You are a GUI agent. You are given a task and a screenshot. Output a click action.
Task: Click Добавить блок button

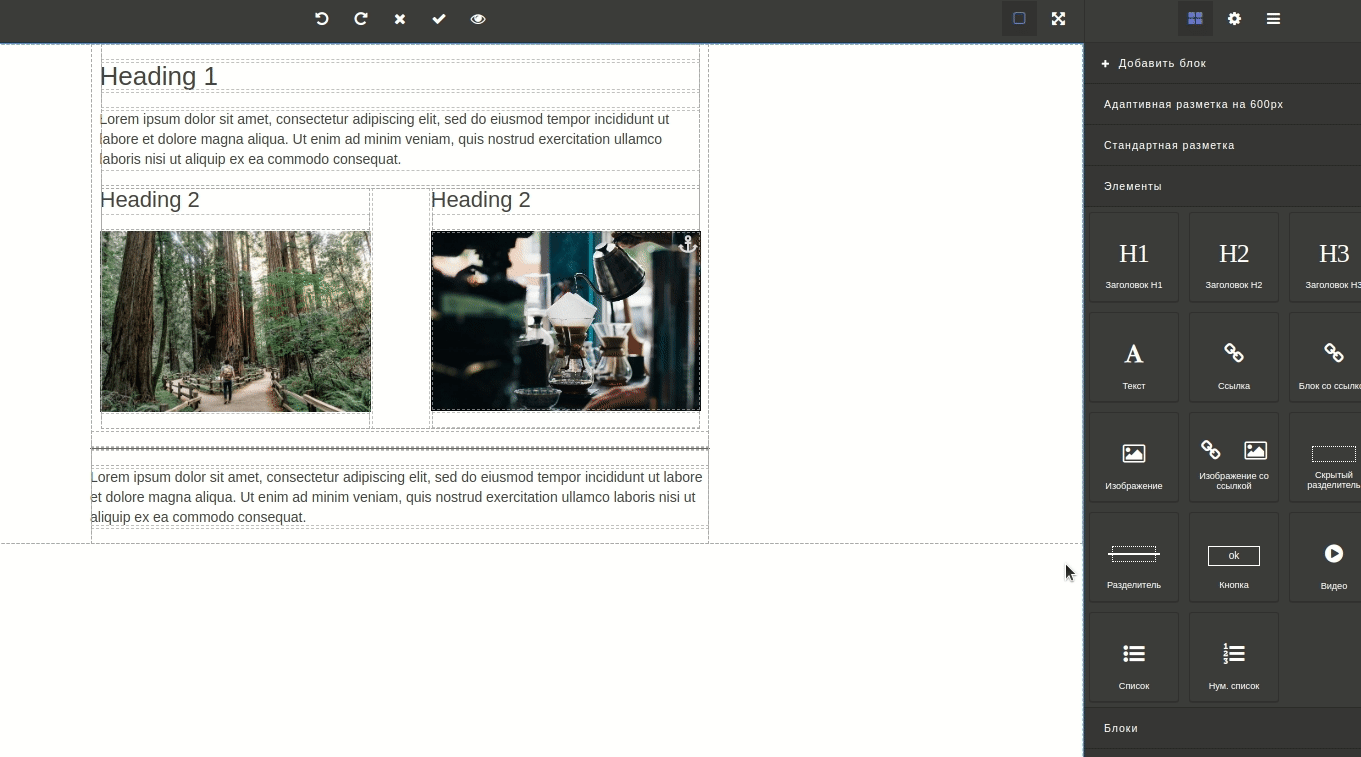click(1222, 63)
